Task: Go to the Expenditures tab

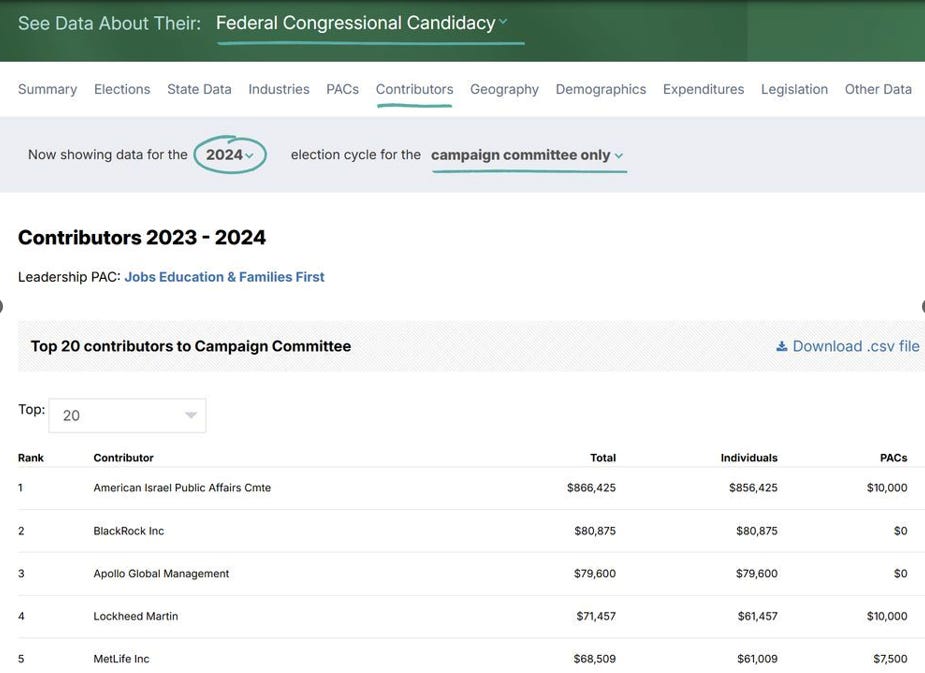Action: point(703,89)
